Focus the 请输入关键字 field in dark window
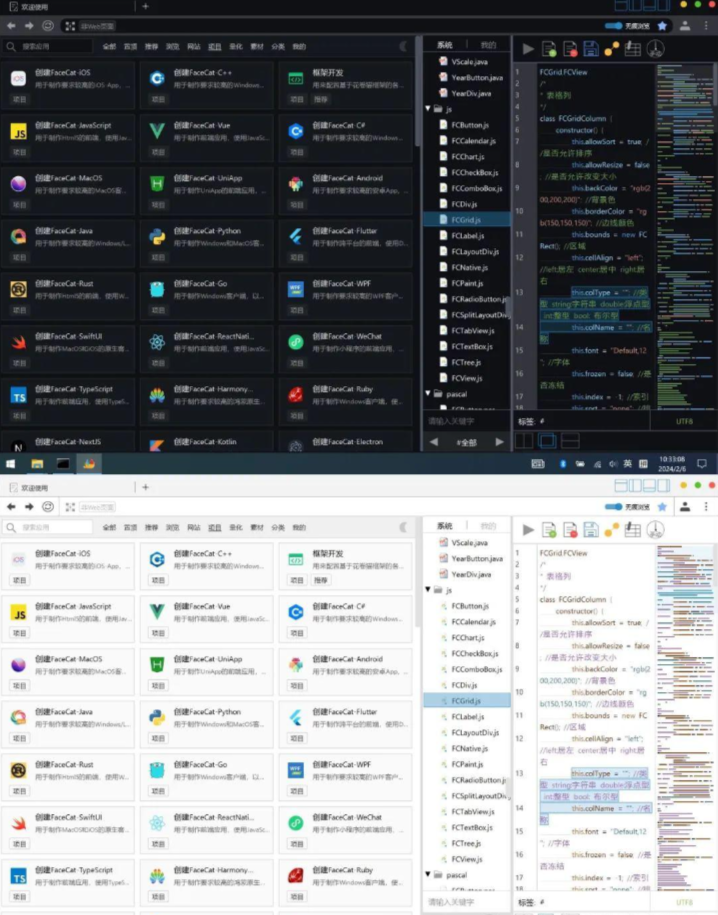This screenshot has width=718, height=915. click(466, 421)
